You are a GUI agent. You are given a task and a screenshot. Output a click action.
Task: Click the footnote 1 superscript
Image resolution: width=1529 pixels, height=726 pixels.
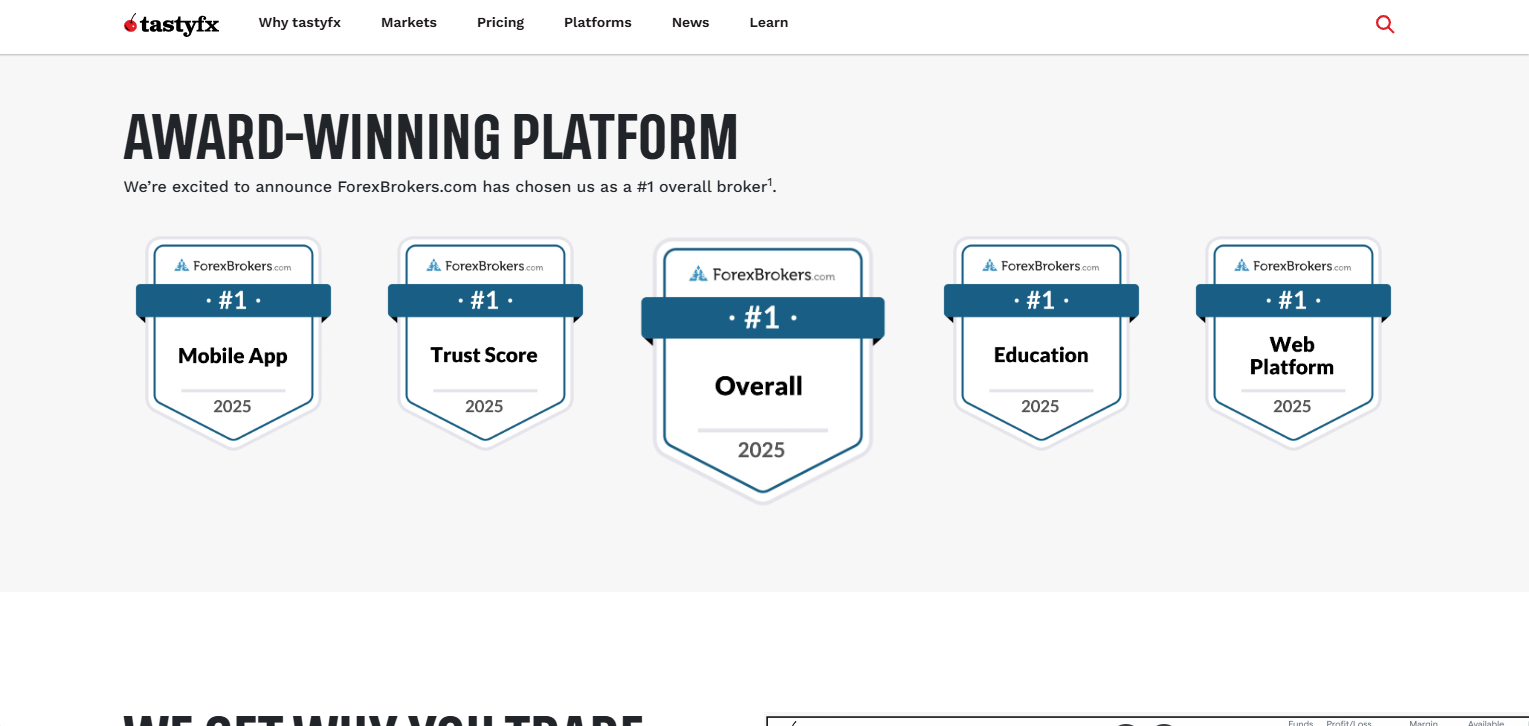coord(770,182)
